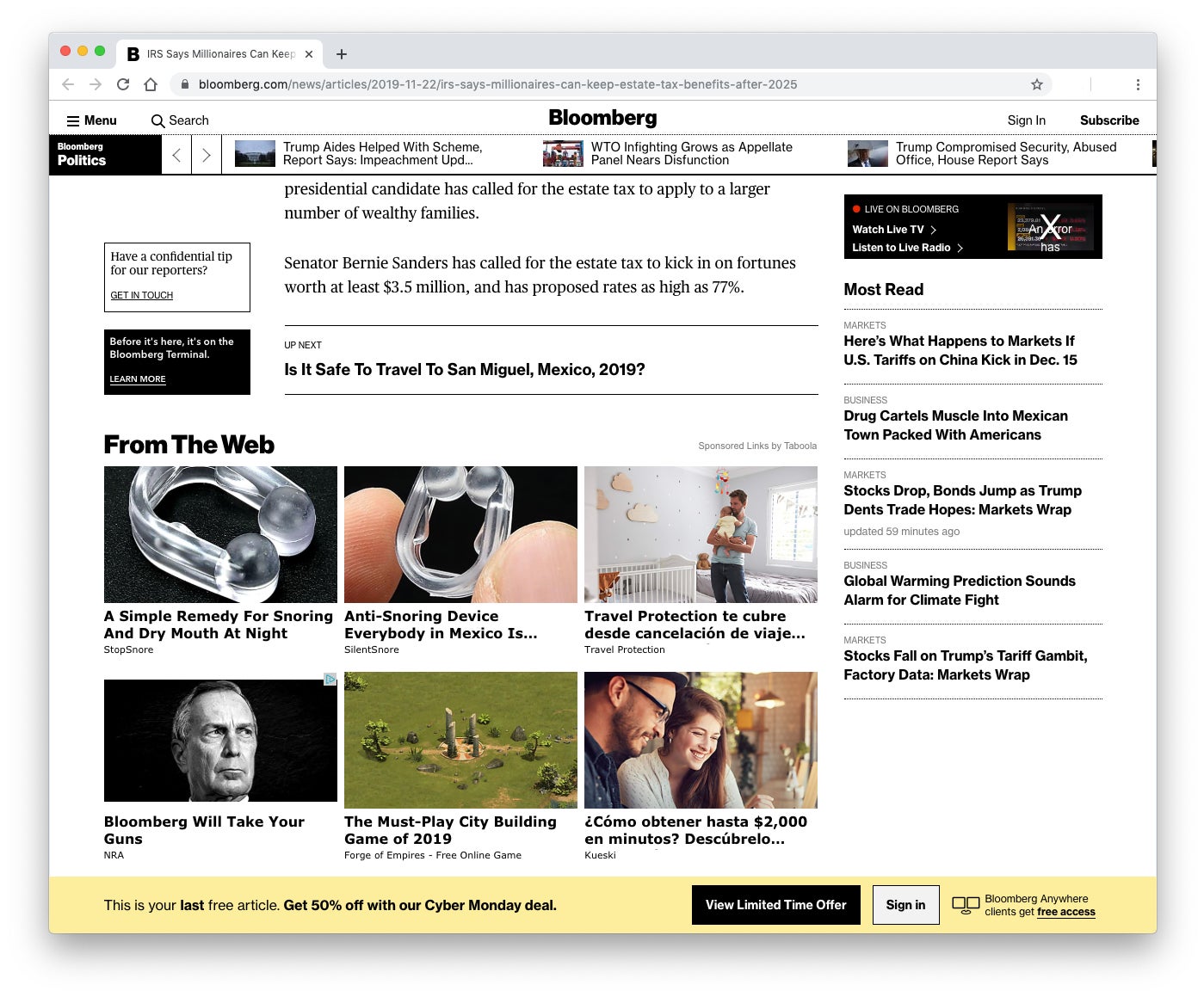The height and width of the screenshot is (997, 1204).
Task: Select Subscribe in the header
Action: point(1109,120)
